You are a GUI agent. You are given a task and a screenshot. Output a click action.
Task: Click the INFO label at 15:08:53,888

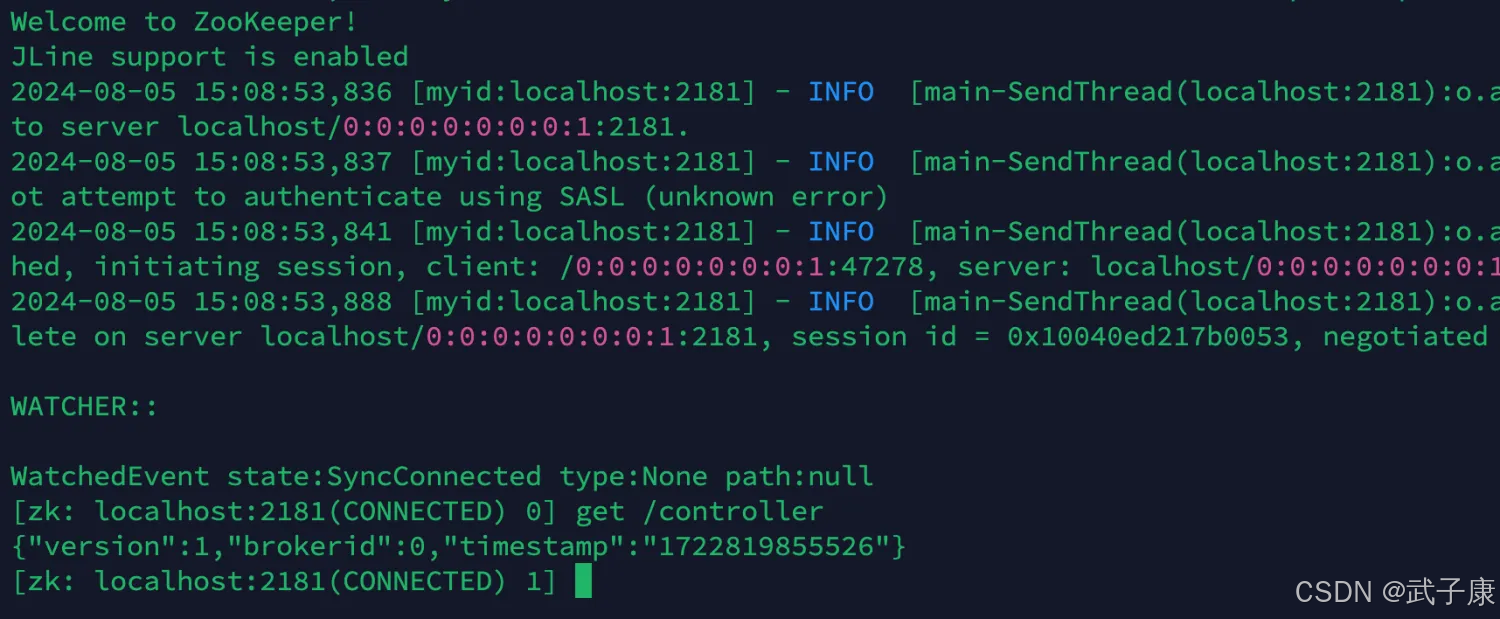point(841,301)
